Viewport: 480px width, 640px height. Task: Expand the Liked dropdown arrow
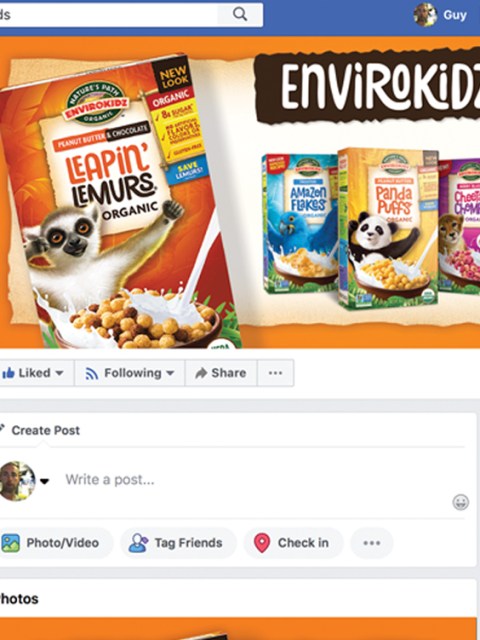(x=59, y=373)
